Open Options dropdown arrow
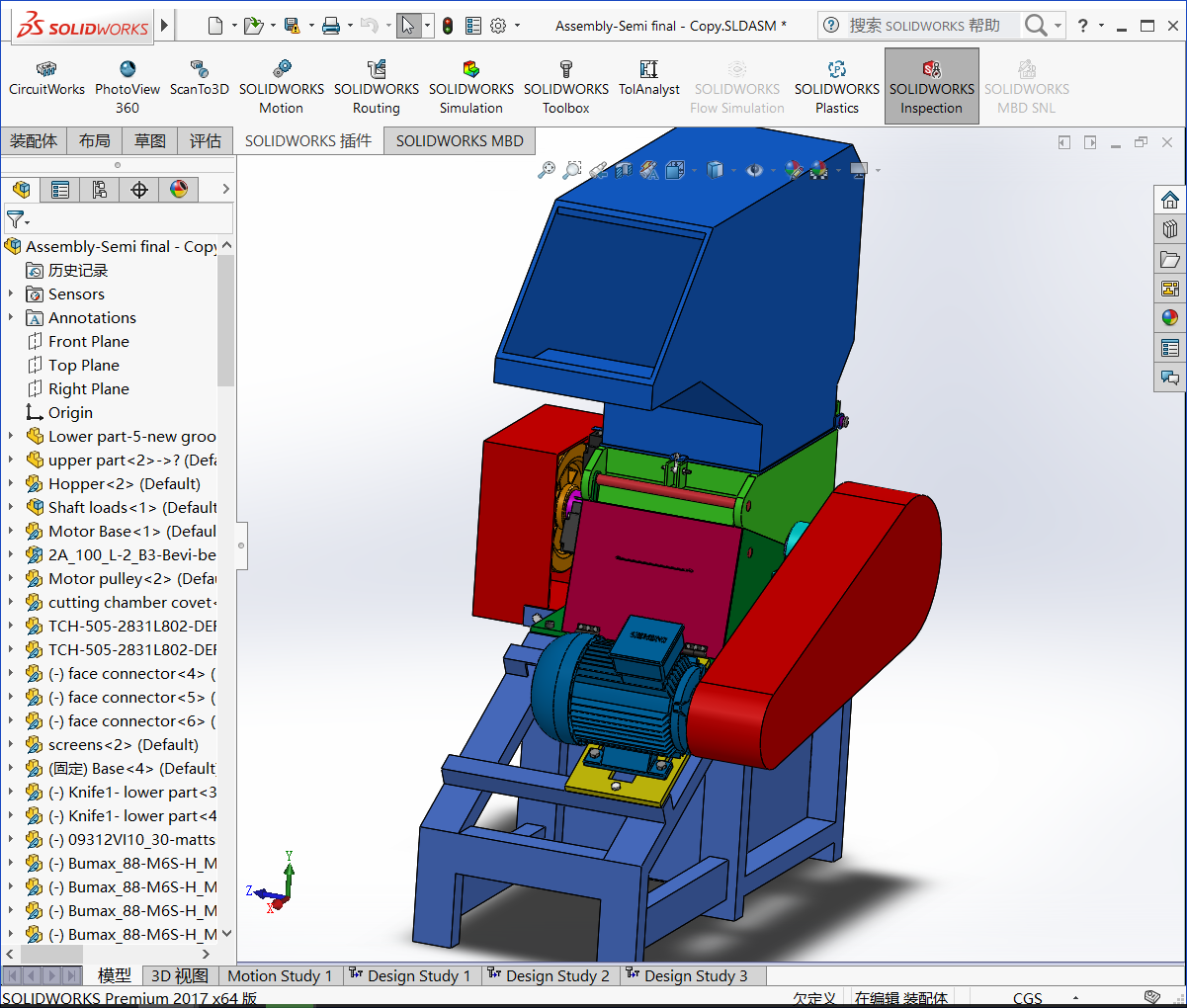 pos(517,26)
